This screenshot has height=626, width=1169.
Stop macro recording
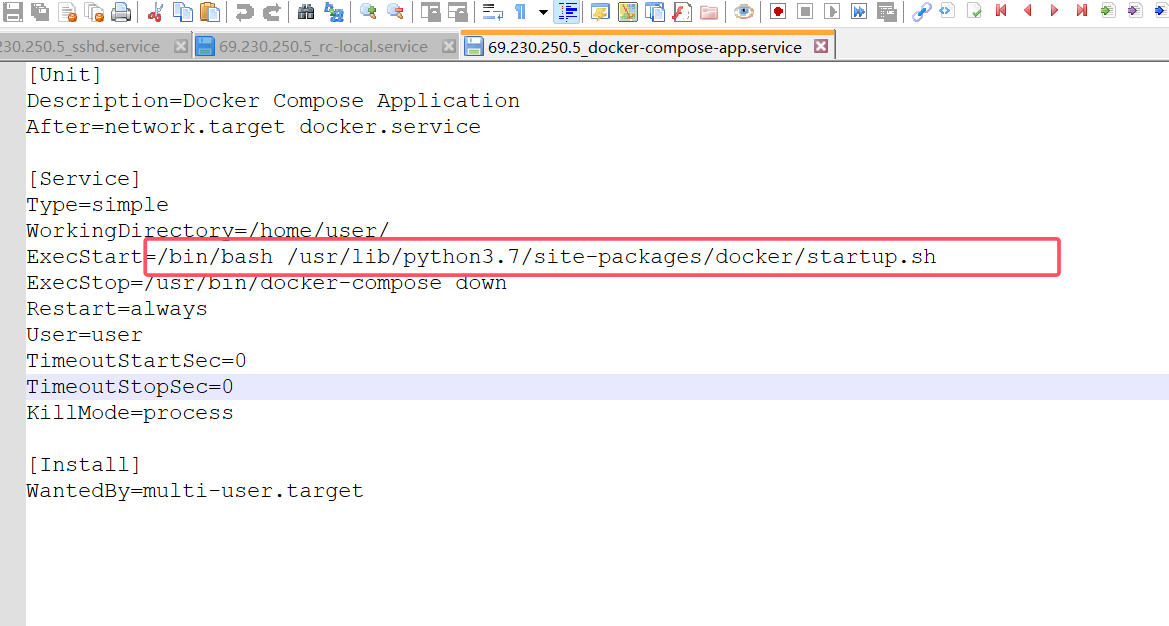(x=804, y=11)
